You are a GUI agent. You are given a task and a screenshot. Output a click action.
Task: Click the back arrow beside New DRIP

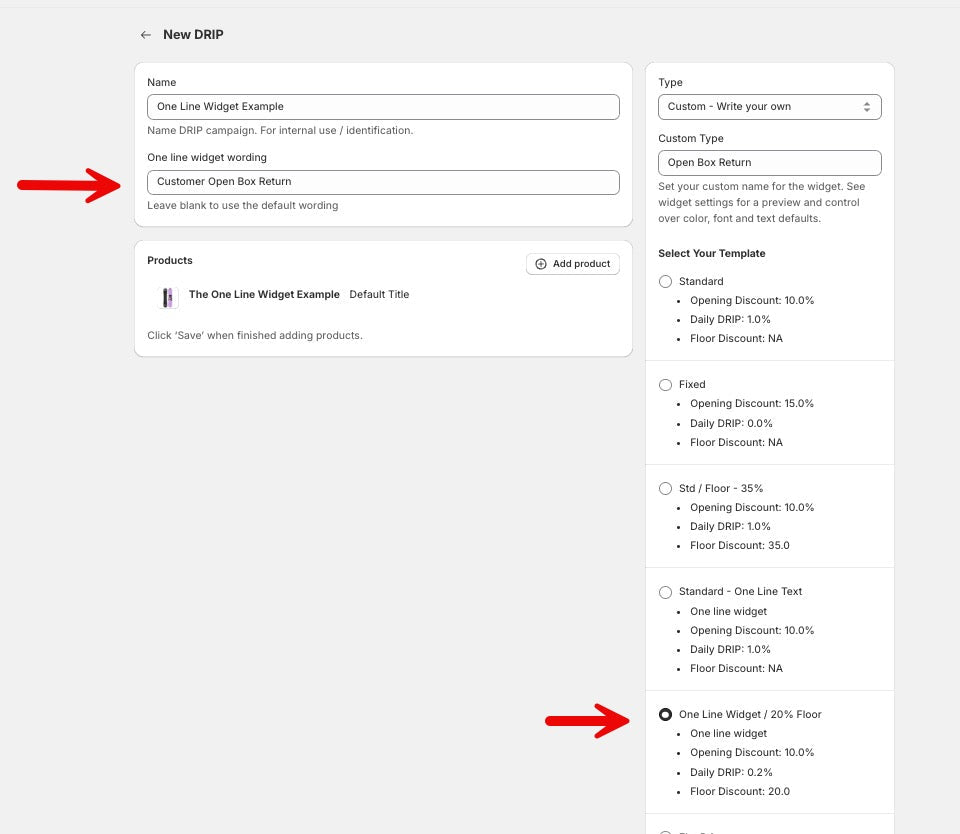tap(146, 35)
